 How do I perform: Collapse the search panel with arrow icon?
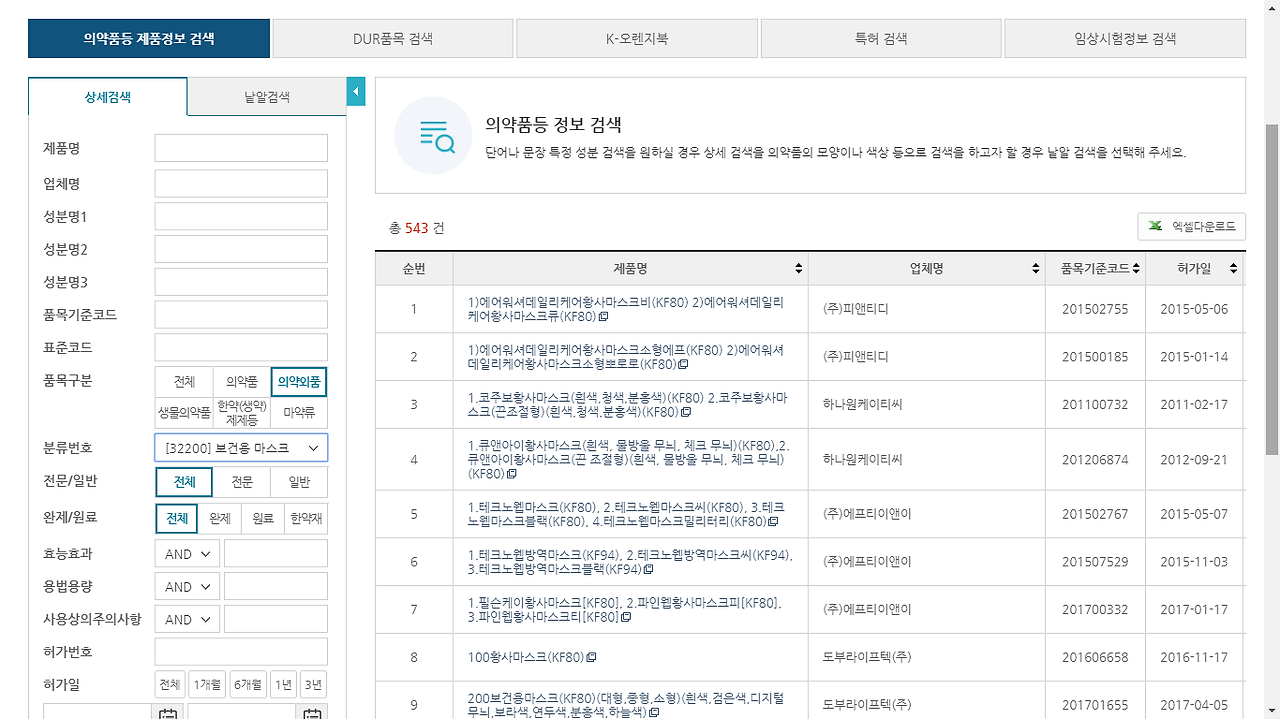point(356,92)
